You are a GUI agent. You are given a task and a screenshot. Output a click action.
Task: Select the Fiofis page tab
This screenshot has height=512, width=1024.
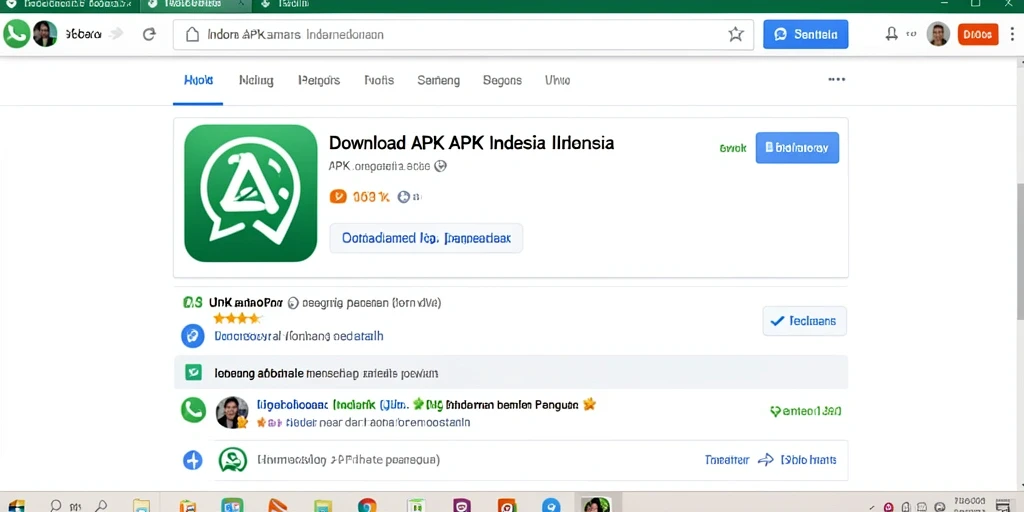coord(379,80)
